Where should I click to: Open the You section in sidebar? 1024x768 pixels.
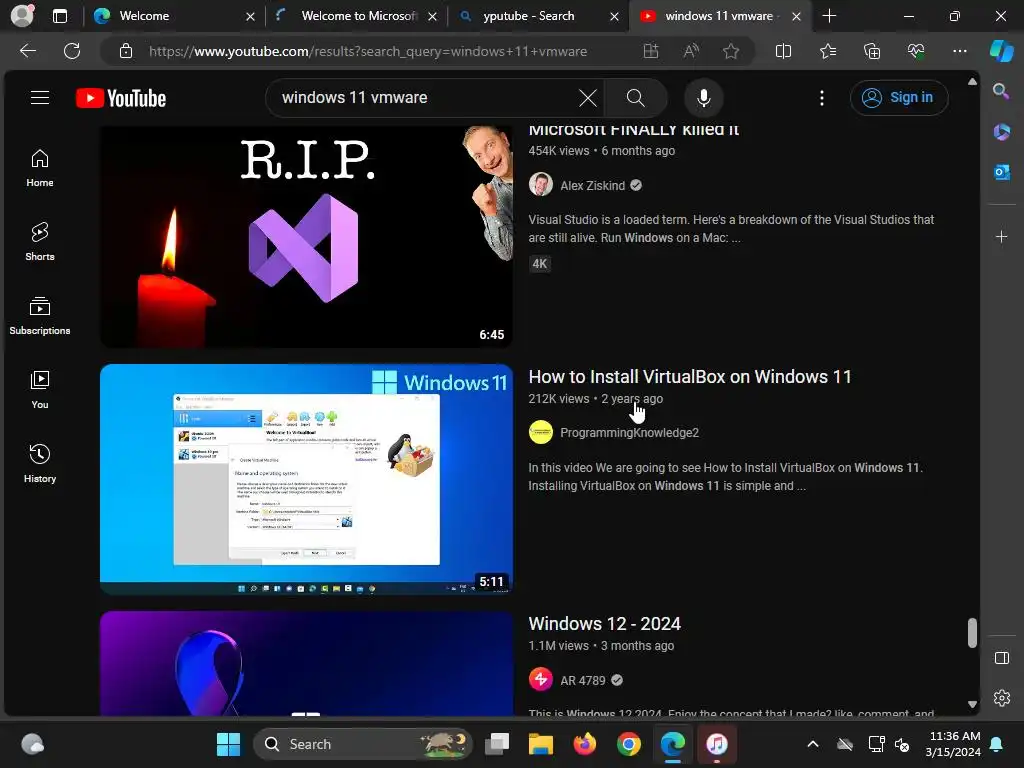tap(40, 390)
